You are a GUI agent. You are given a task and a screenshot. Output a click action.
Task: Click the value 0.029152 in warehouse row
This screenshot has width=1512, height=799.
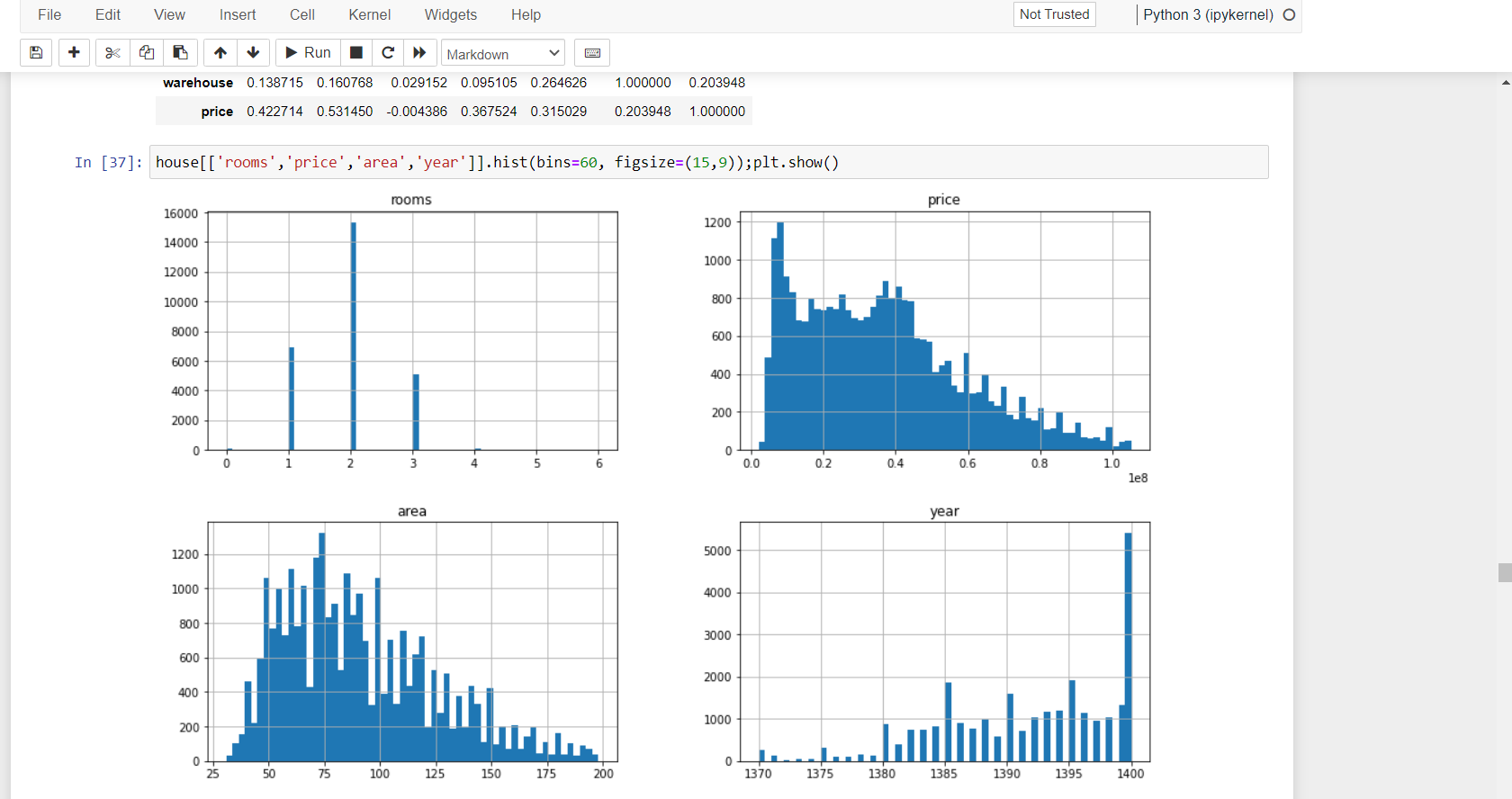point(418,83)
